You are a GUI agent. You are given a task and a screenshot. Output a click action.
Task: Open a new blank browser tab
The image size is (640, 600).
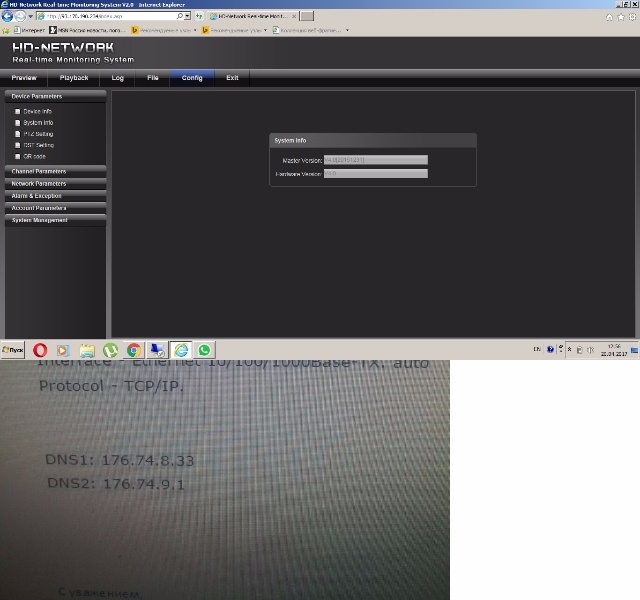coord(307,16)
